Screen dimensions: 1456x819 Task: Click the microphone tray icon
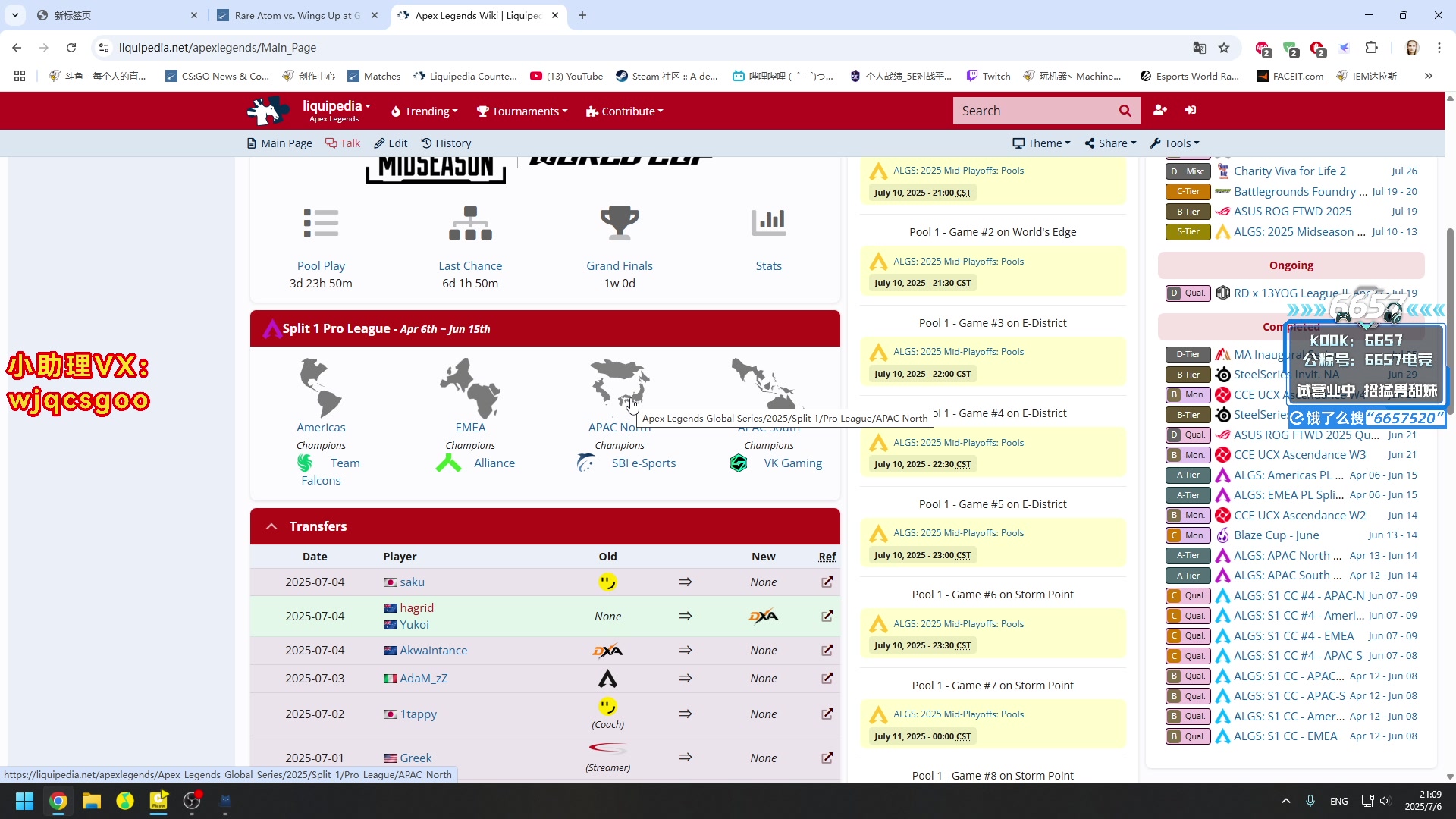[1310, 801]
